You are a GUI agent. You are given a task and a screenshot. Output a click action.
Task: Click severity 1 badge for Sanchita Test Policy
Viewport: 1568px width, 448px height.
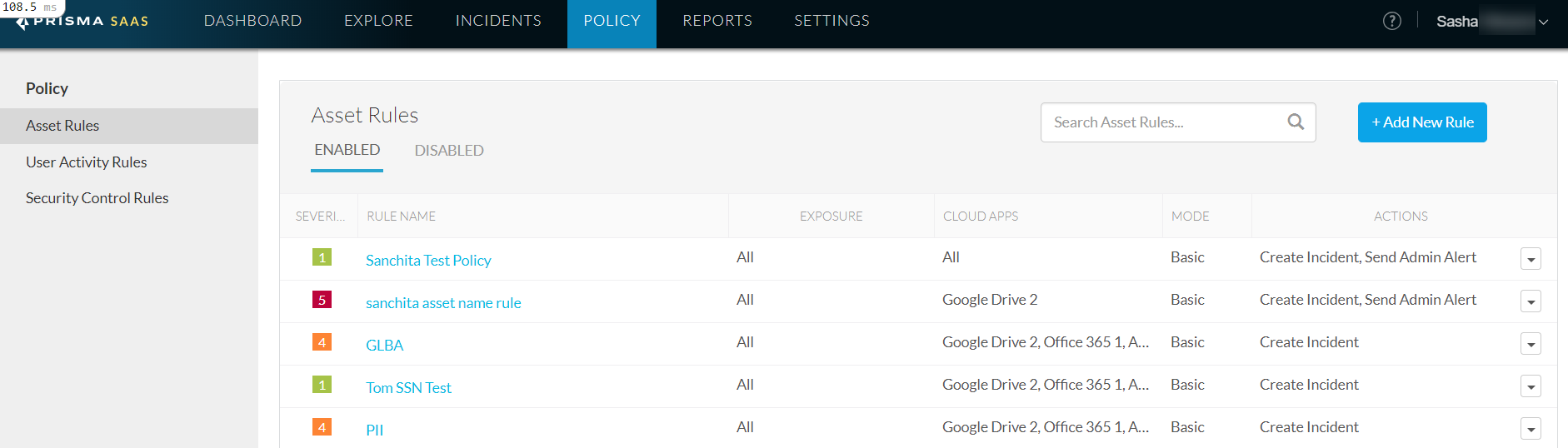pyautogui.click(x=322, y=257)
